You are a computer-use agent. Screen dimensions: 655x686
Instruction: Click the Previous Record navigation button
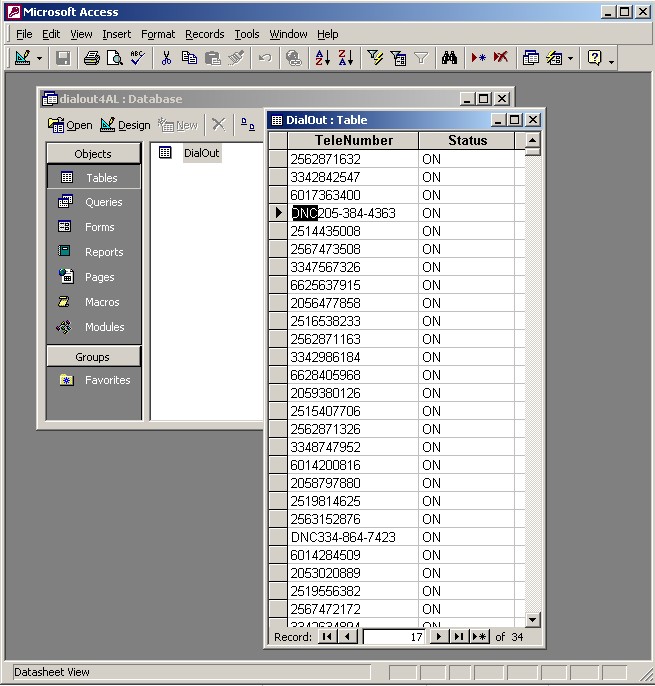pos(347,637)
